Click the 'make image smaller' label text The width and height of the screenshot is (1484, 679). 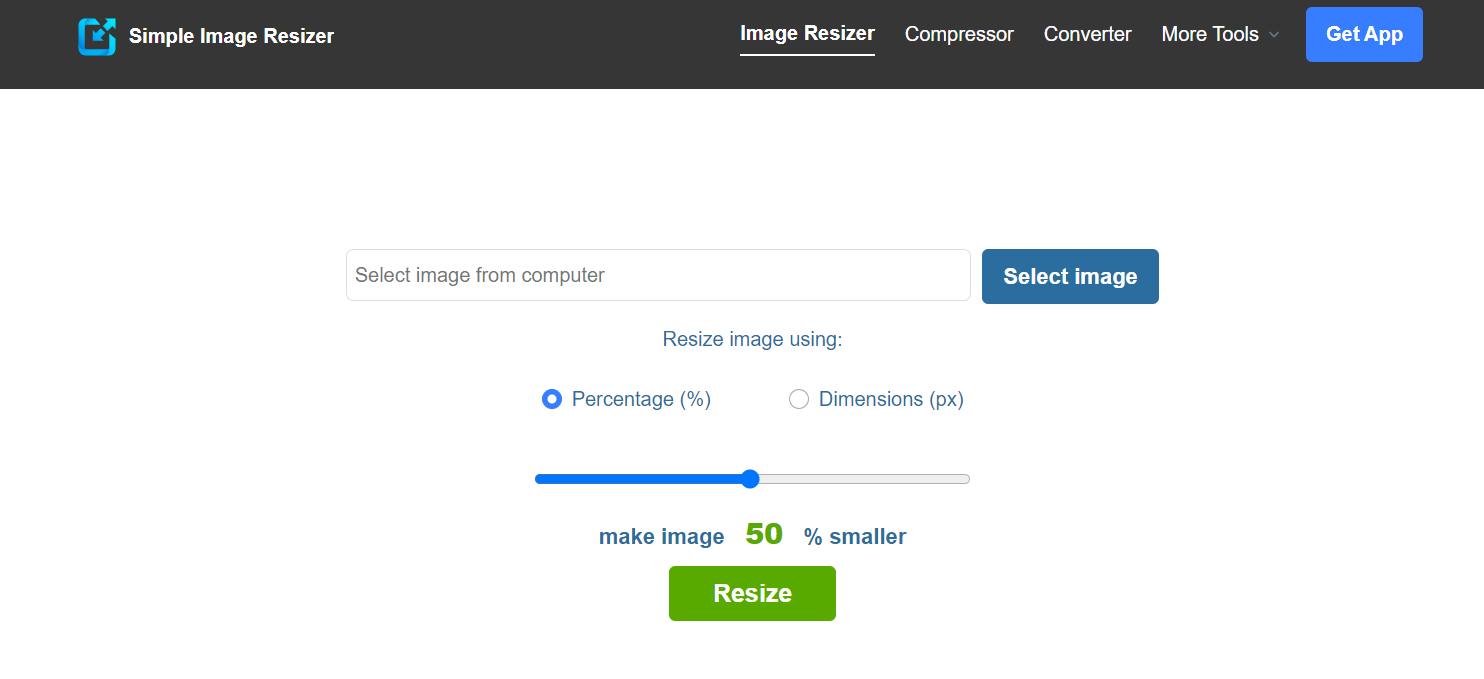click(x=661, y=536)
